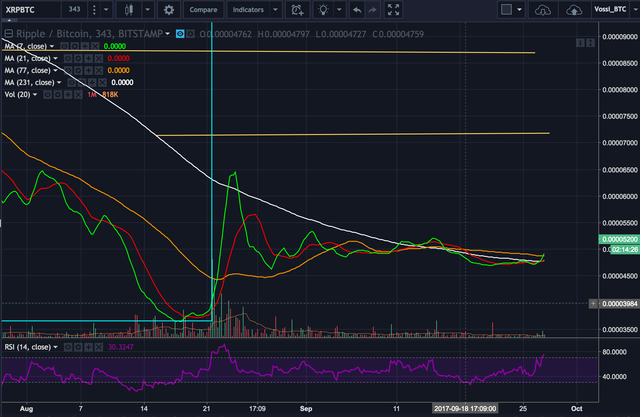Open candlestick chart style selector
The image size is (640, 417).
click(x=129, y=10)
